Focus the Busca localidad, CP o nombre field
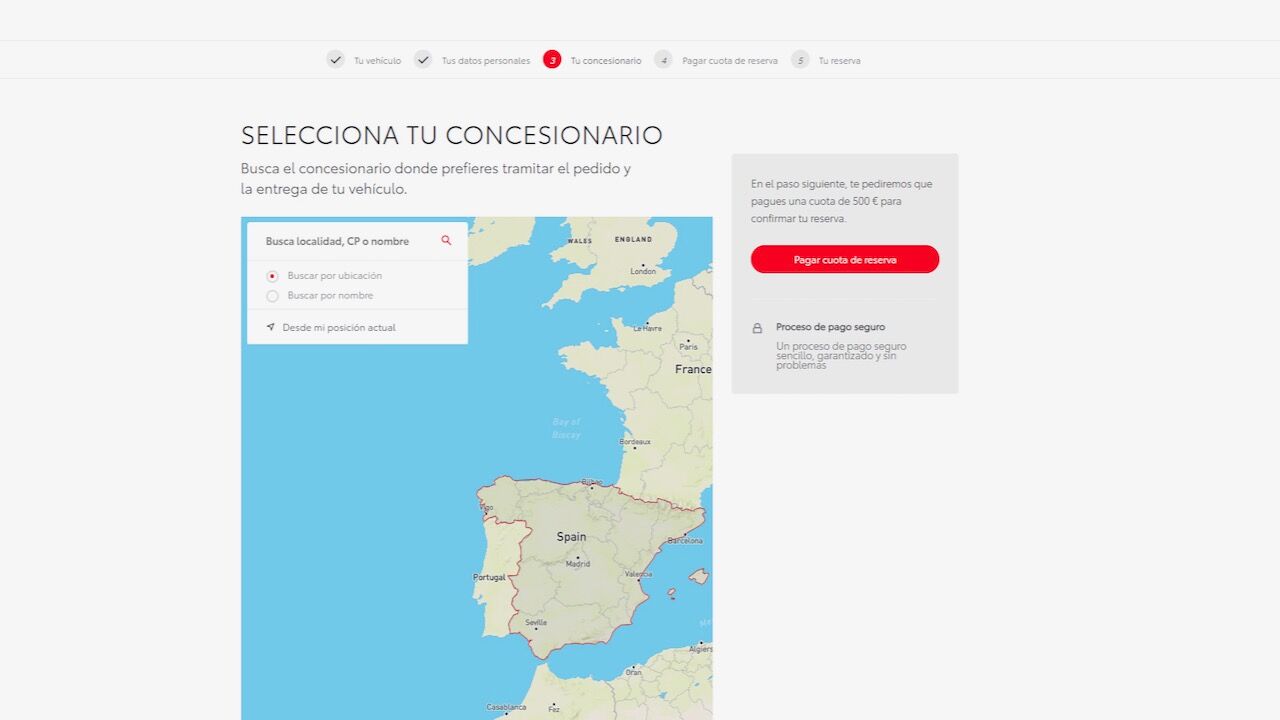Screen dimensions: 1280x720 (x=345, y=241)
